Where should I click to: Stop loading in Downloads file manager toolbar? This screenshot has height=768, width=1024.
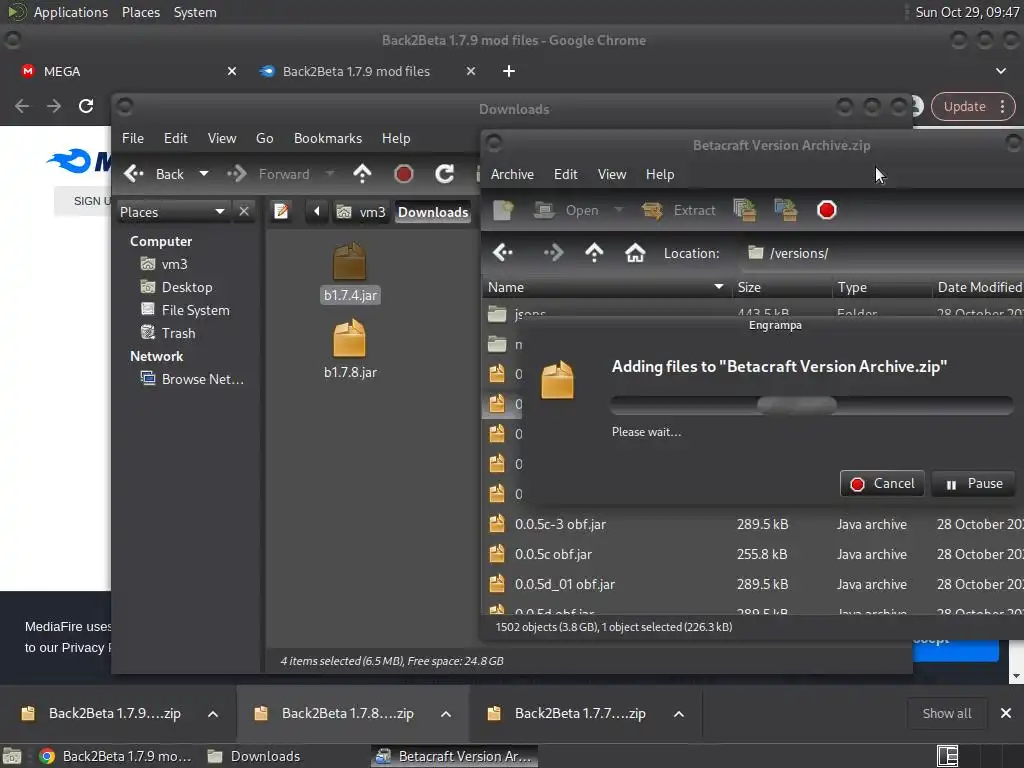404,174
